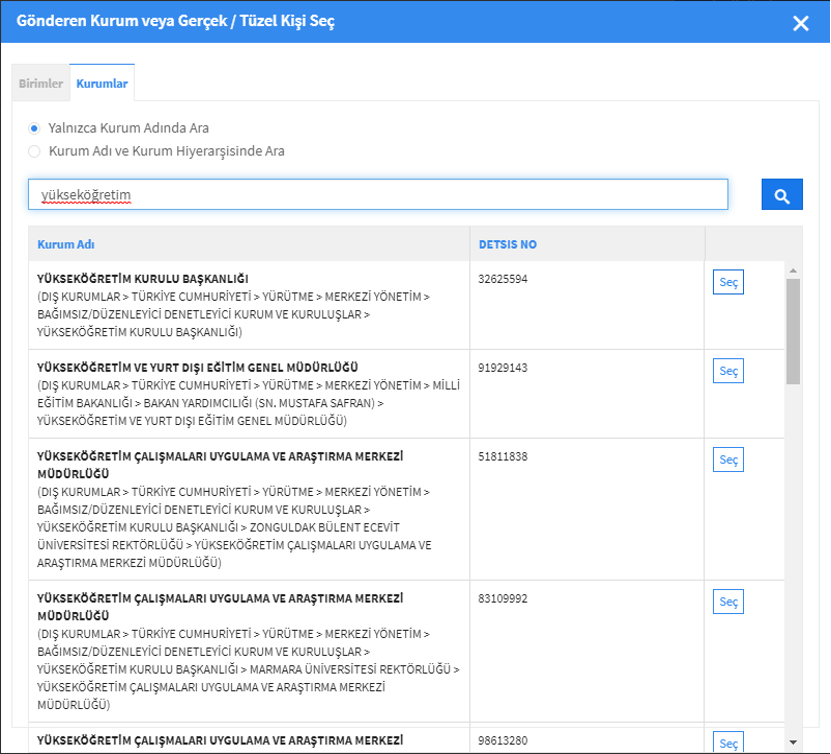Click DETSIS number 83109992
Screen dimensions: 831x754
pos(502,599)
